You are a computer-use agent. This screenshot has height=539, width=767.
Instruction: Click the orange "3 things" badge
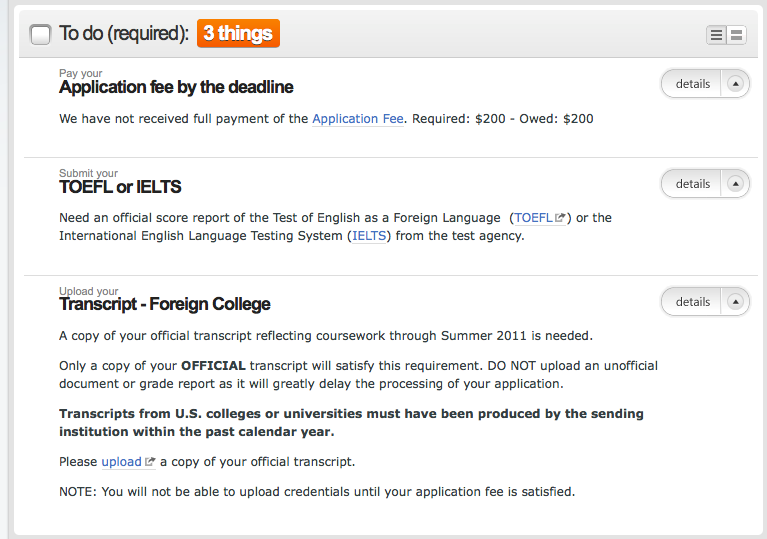tap(238, 33)
